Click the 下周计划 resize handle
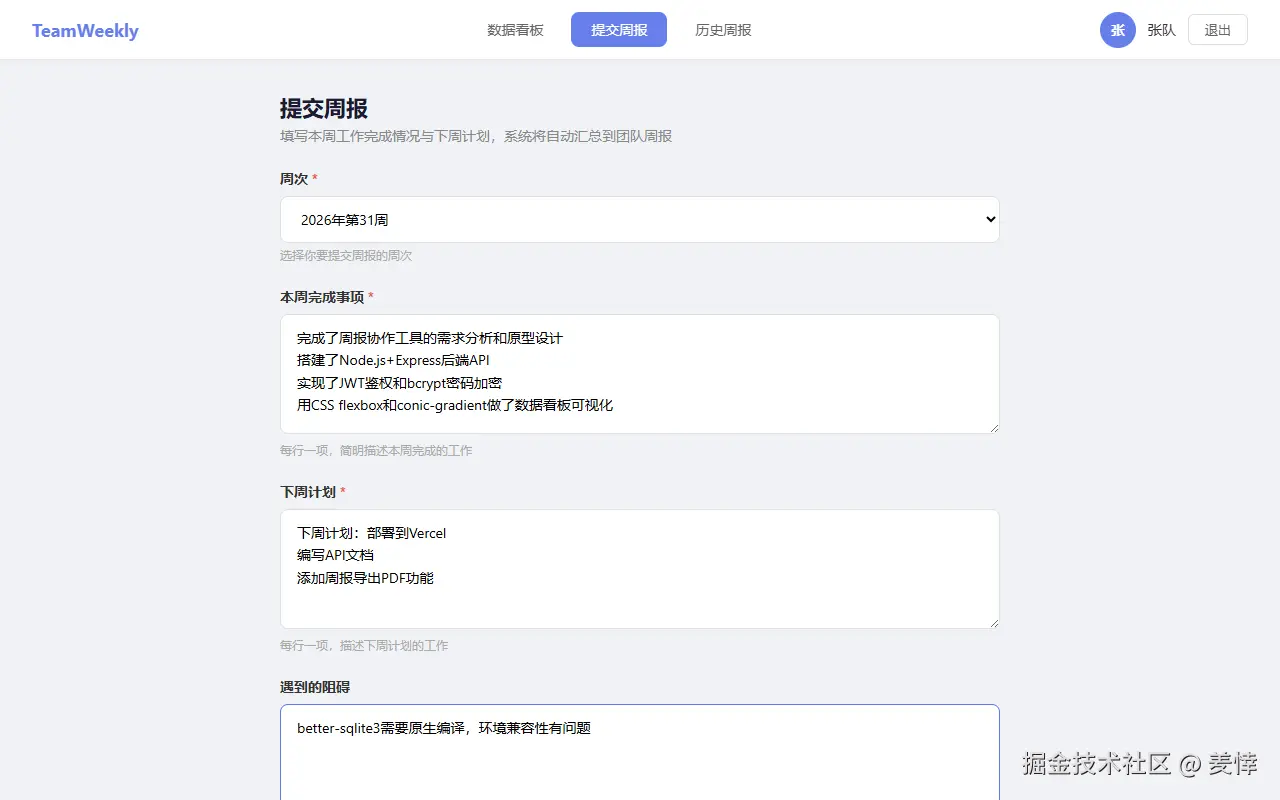 click(993, 622)
